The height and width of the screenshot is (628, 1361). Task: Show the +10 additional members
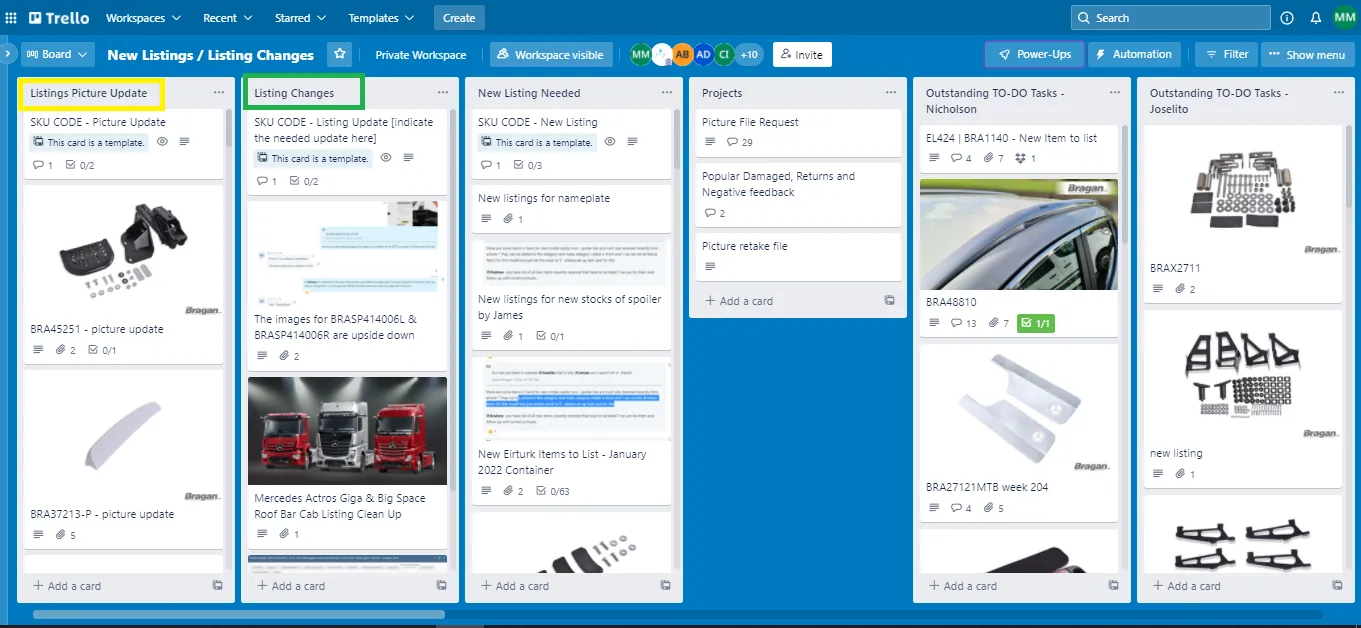coord(749,55)
